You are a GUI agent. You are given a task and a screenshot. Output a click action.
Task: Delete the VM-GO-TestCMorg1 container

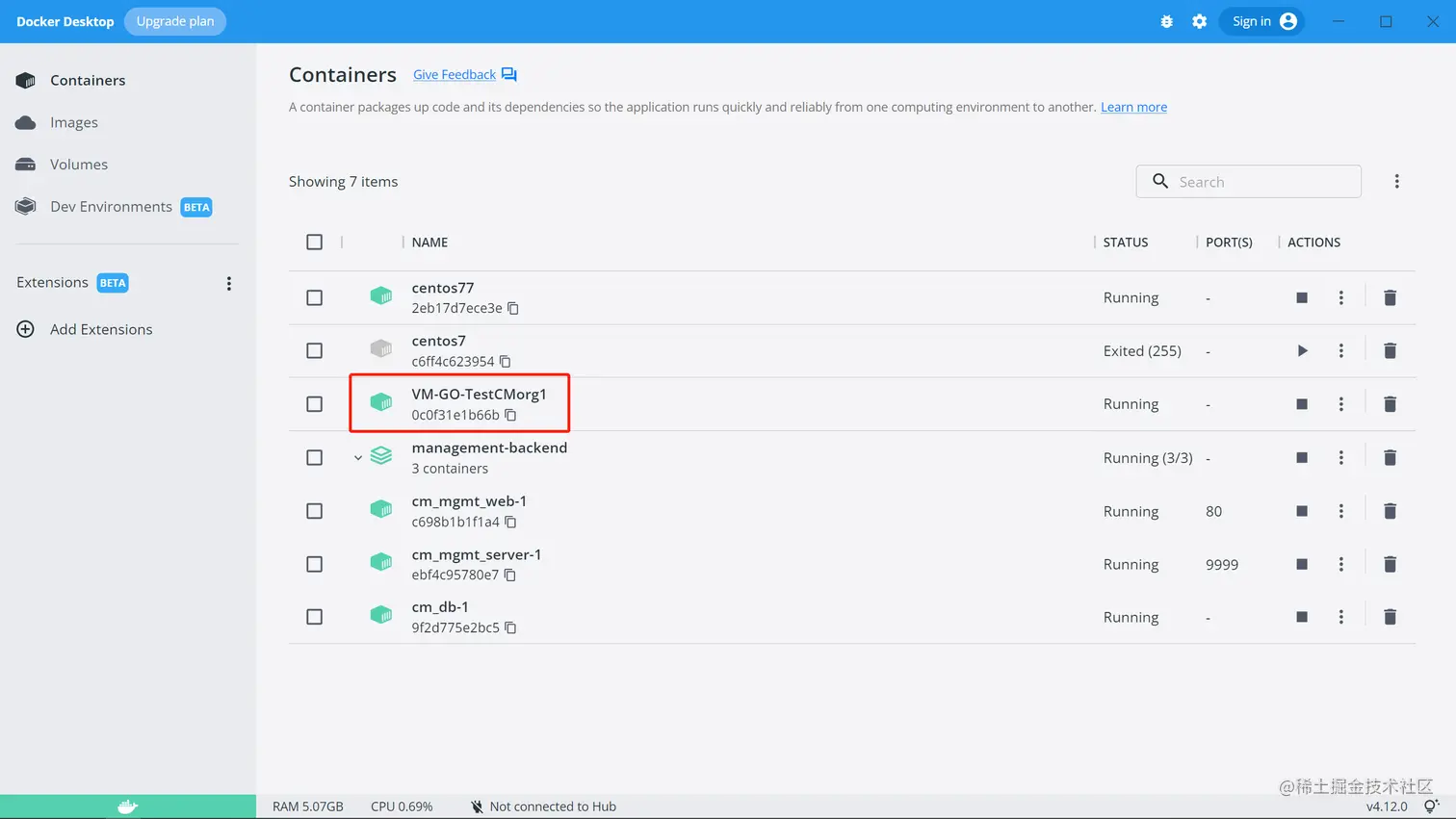coord(1390,404)
